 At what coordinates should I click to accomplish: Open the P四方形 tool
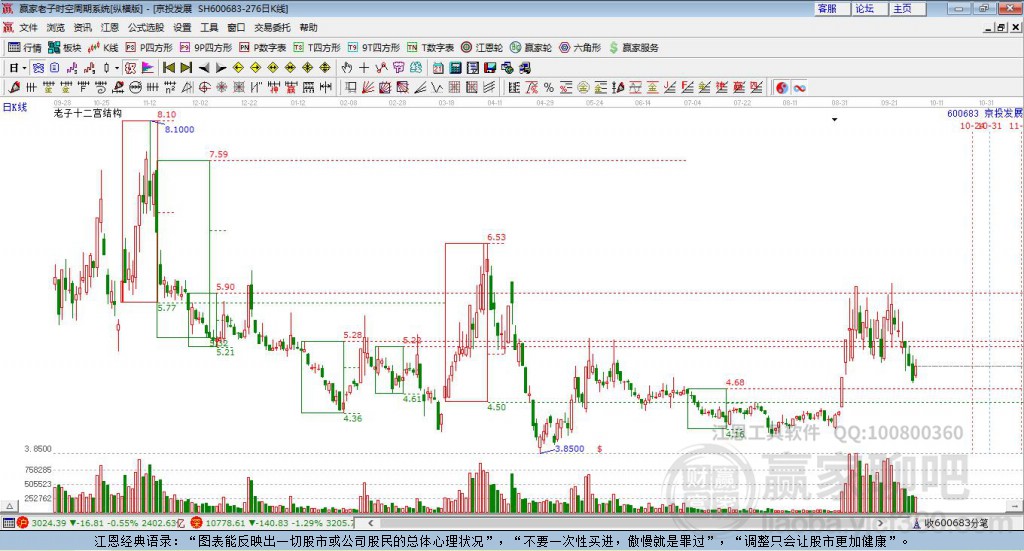point(149,48)
